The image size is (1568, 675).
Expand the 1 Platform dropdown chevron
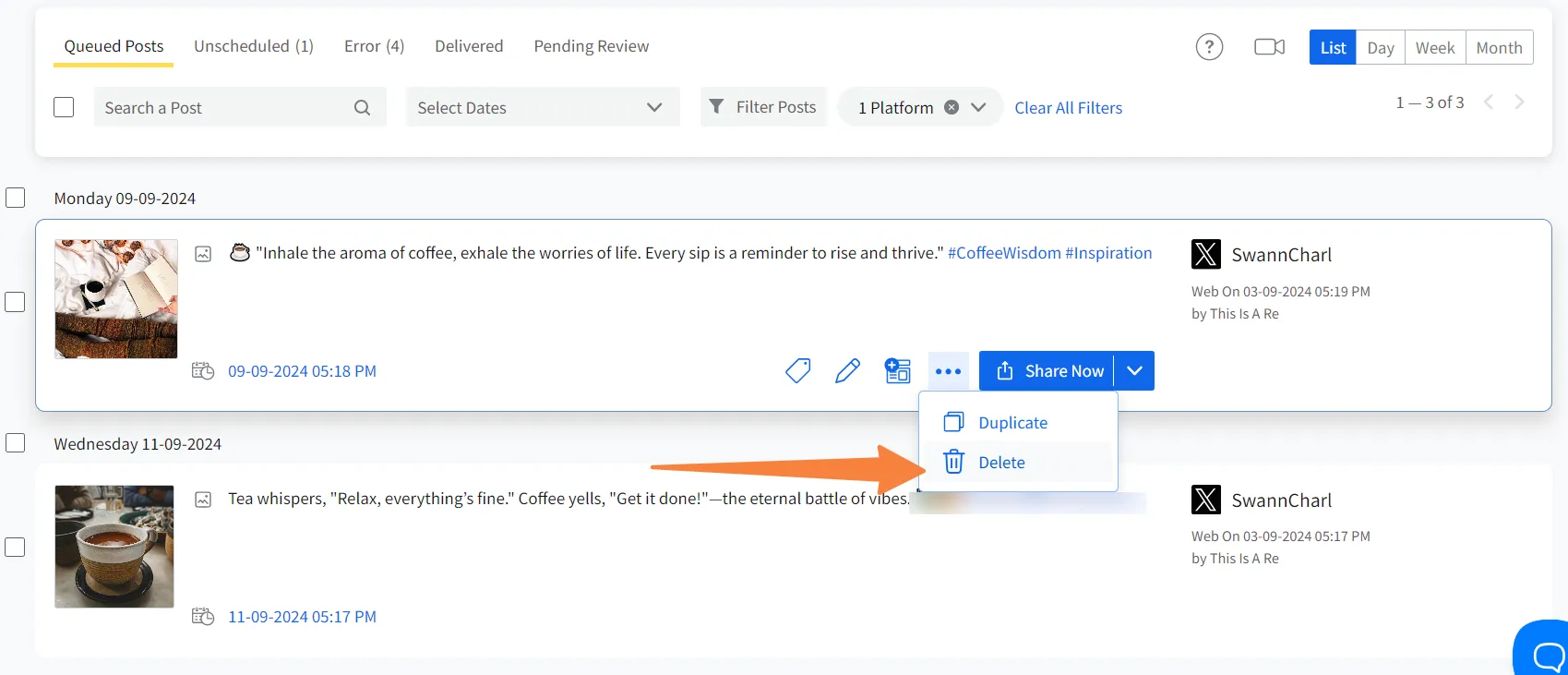click(x=979, y=107)
